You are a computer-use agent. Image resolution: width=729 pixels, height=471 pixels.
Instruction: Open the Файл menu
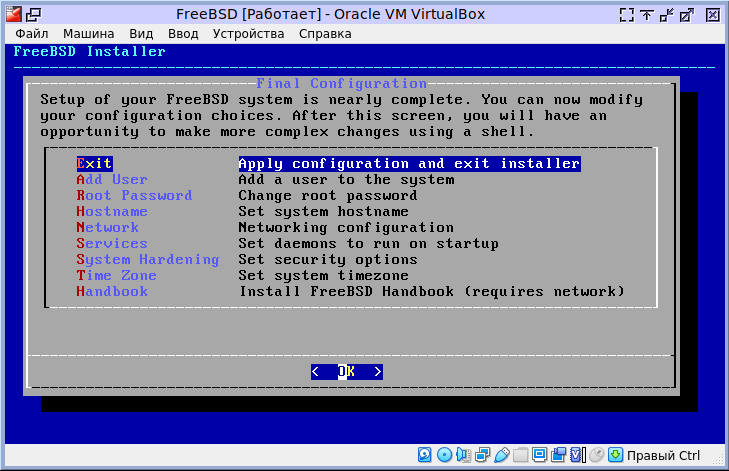pos(32,34)
